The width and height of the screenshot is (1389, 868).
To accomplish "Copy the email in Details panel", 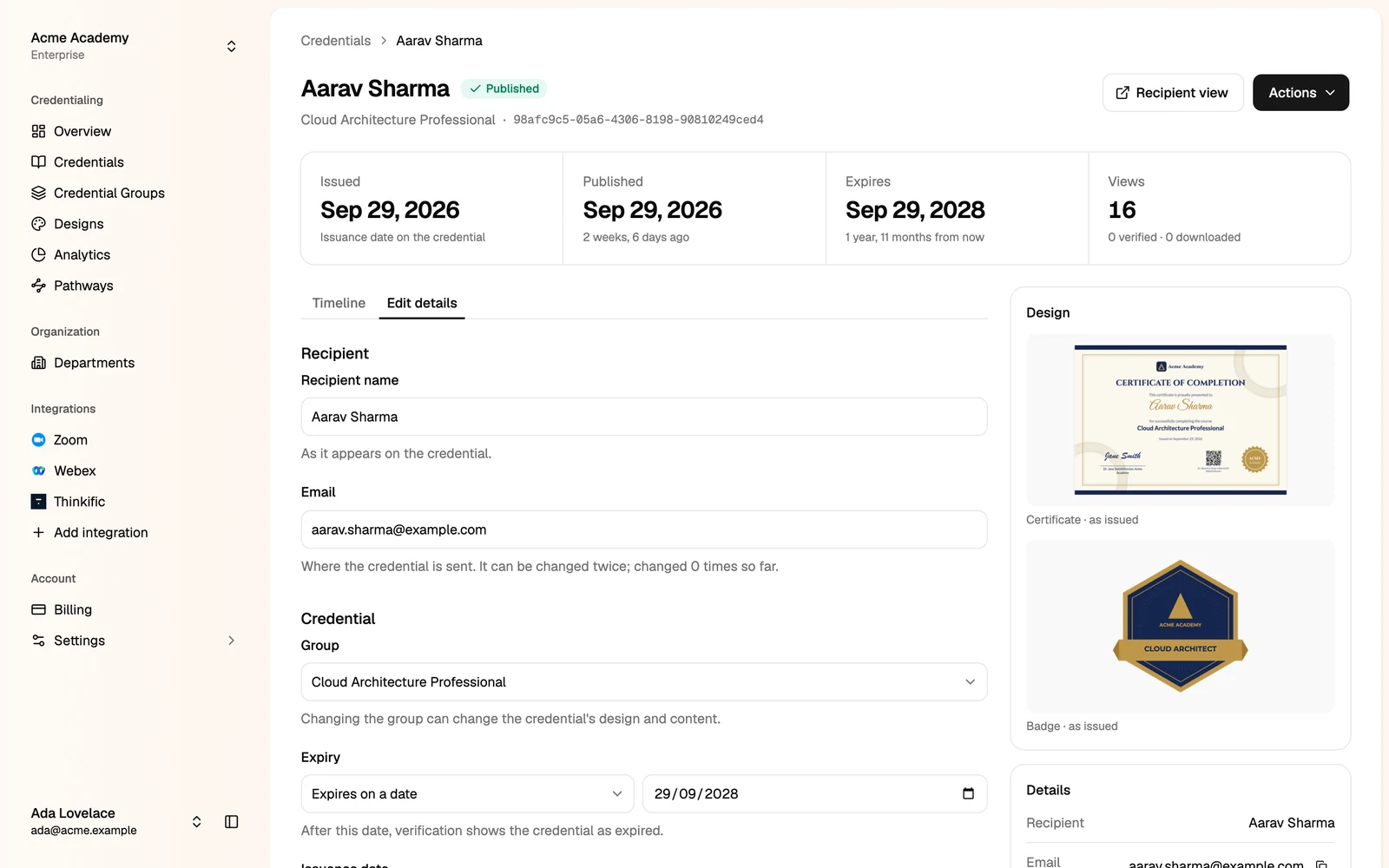I will pyautogui.click(x=1321, y=864).
